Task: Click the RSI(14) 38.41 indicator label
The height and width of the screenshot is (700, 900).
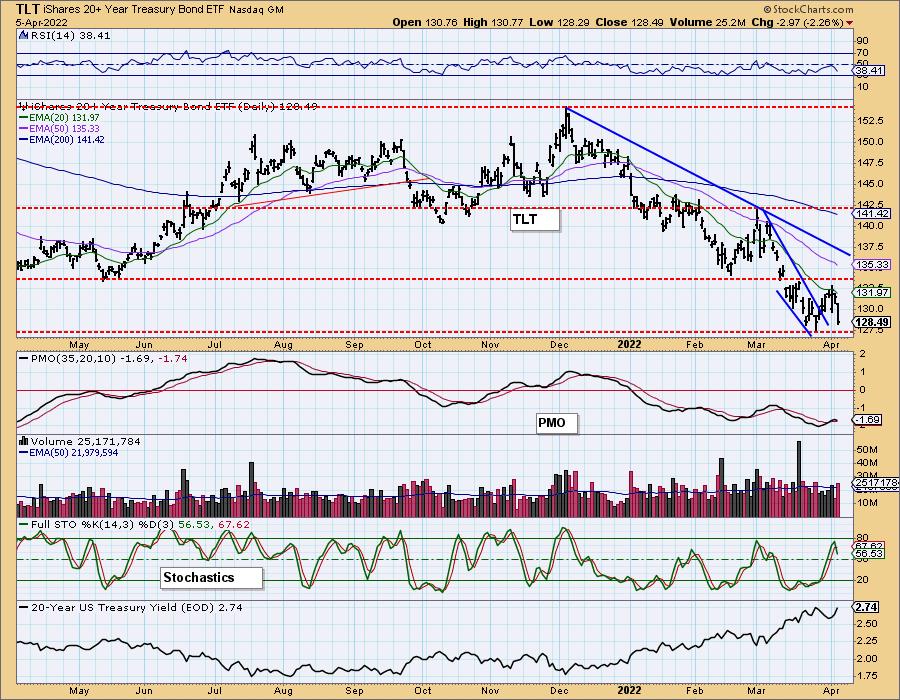Action: pos(70,36)
